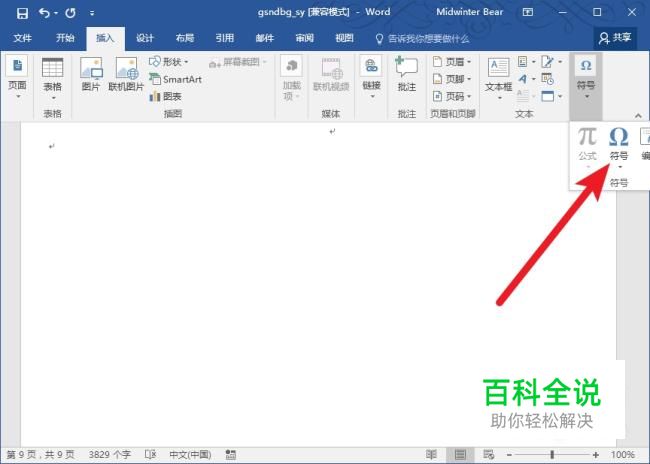Insert a text box with 文本框
This screenshot has width=650, height=464.
tap(499, 79)
